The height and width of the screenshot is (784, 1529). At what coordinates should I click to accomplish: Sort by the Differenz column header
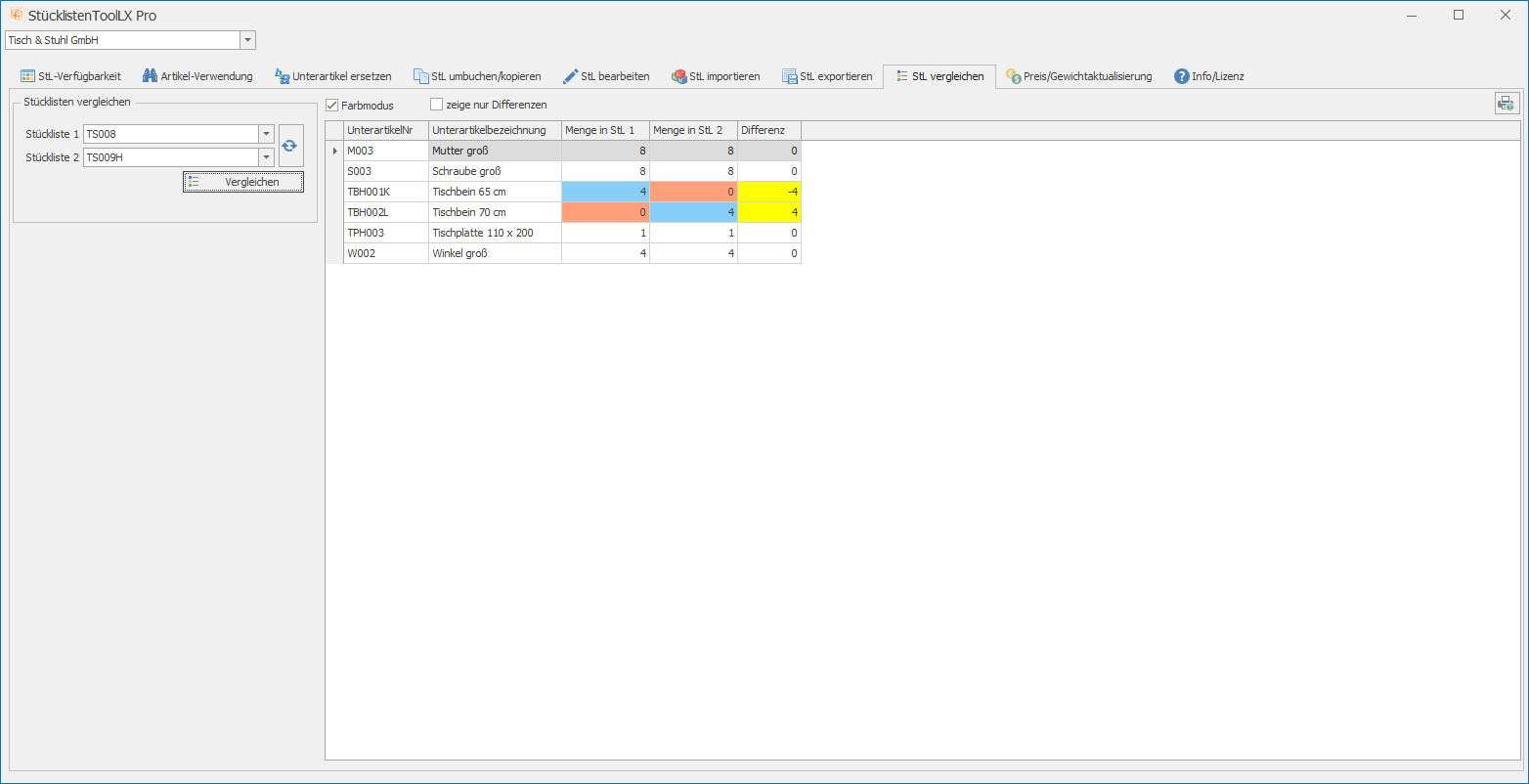768,130
